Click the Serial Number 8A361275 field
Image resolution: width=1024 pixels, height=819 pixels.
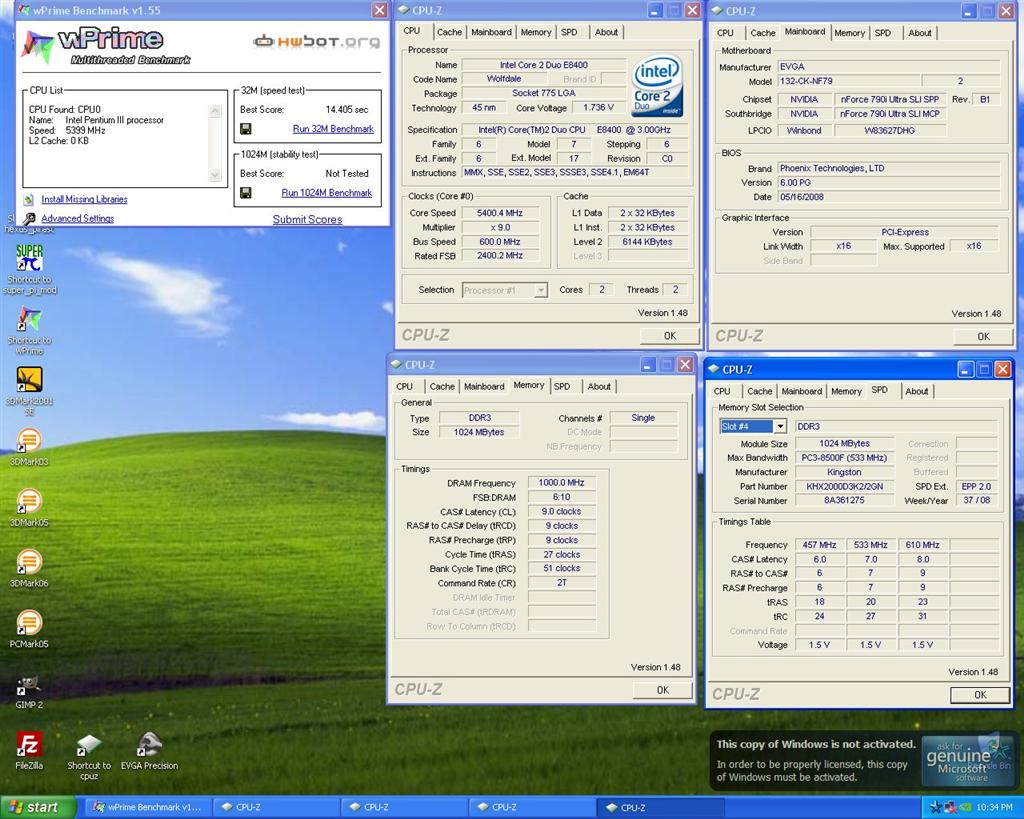[x=844, y=501]
